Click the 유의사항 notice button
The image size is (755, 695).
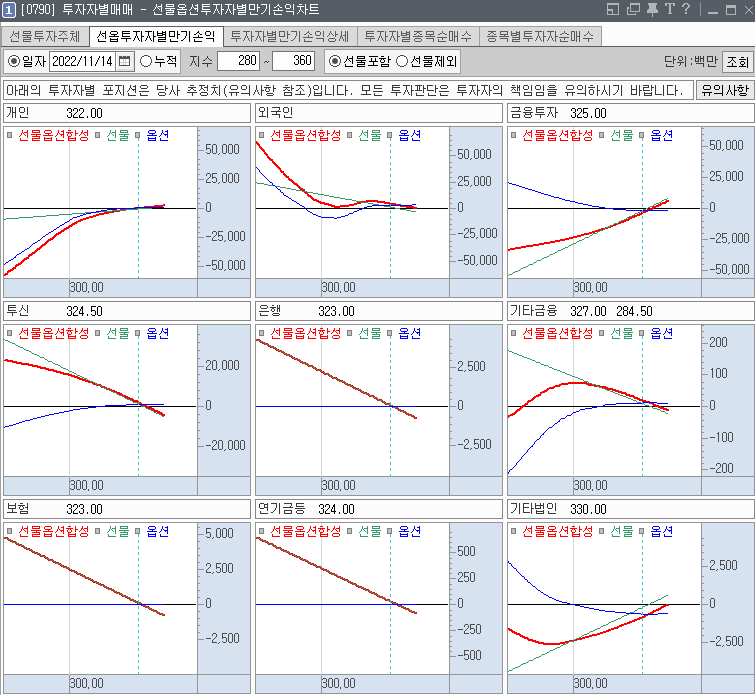[723, 90]
